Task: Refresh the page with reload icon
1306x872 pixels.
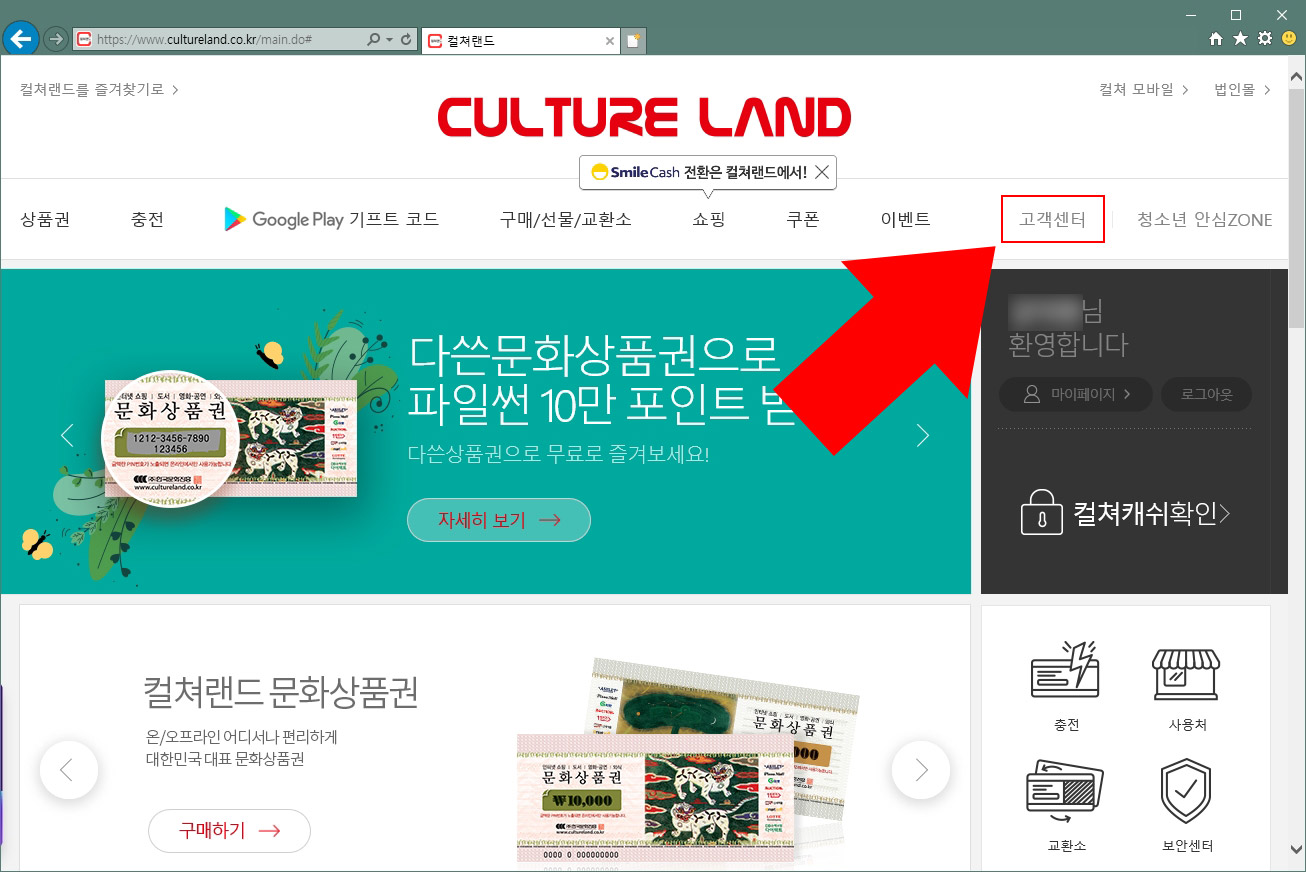Action: coord(406,40)
